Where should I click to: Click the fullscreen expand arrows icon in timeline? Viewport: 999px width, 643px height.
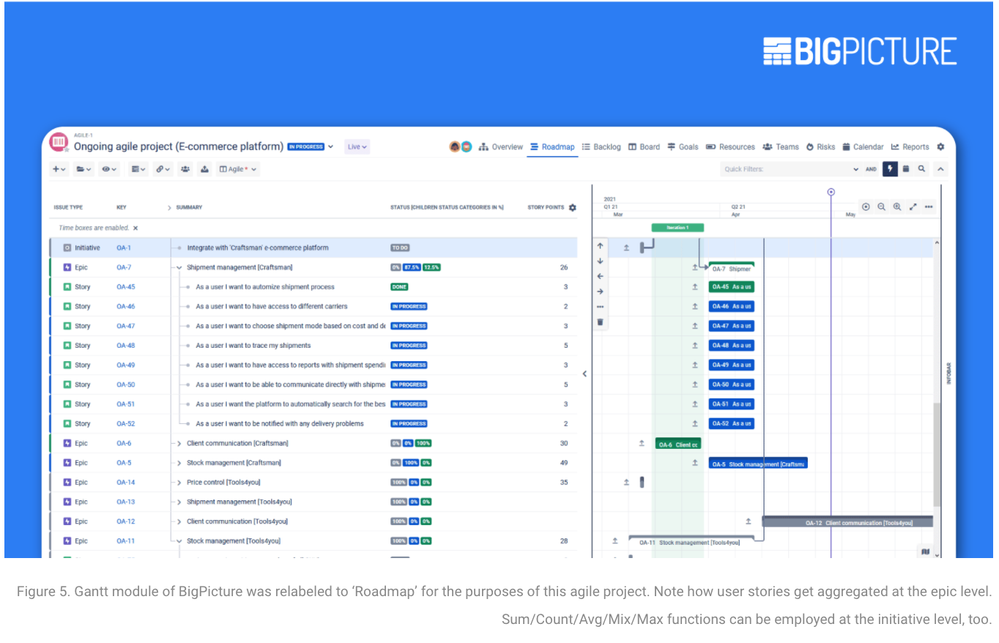point(913,206)
